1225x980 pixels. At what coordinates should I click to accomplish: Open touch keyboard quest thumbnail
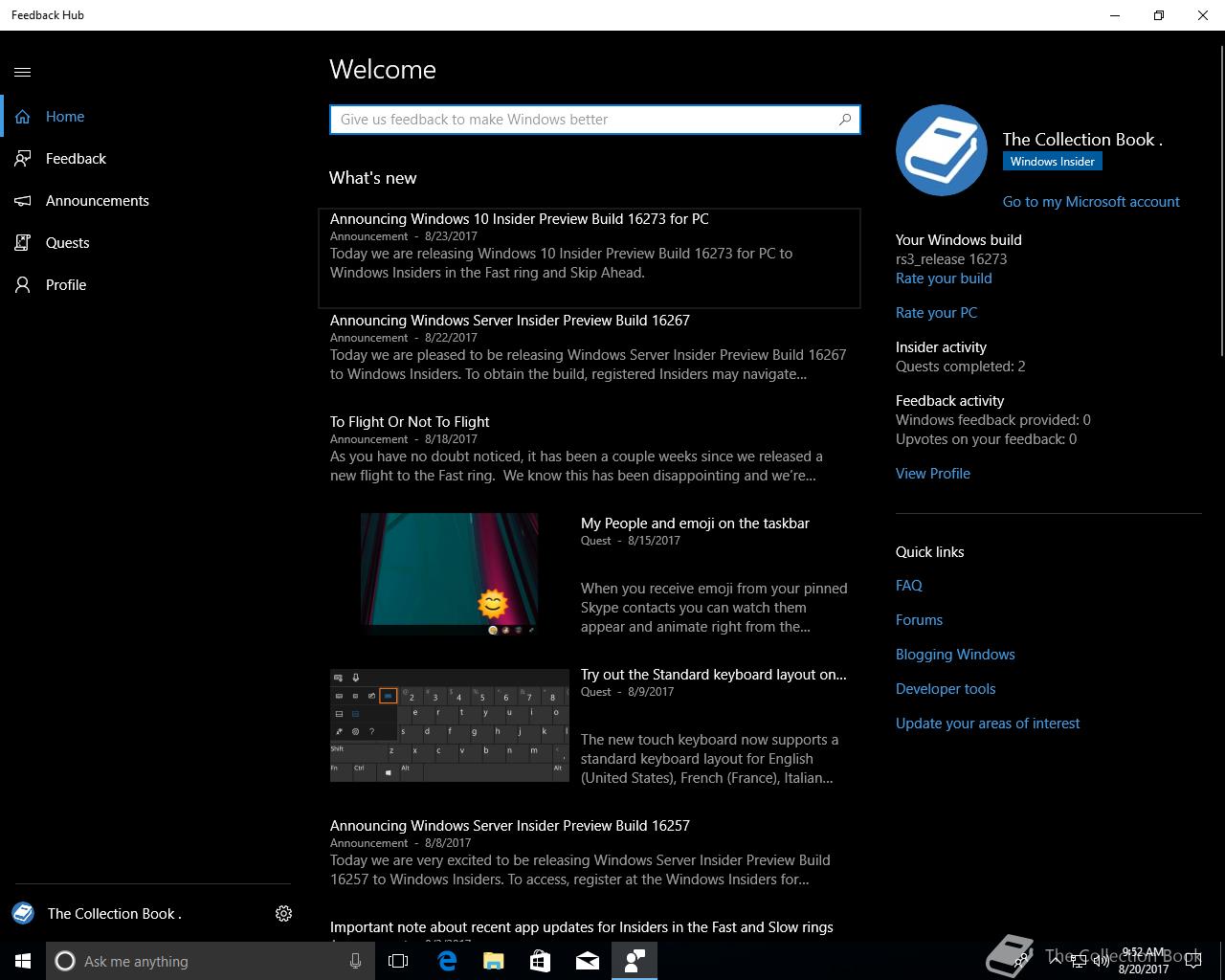(450, 725)
